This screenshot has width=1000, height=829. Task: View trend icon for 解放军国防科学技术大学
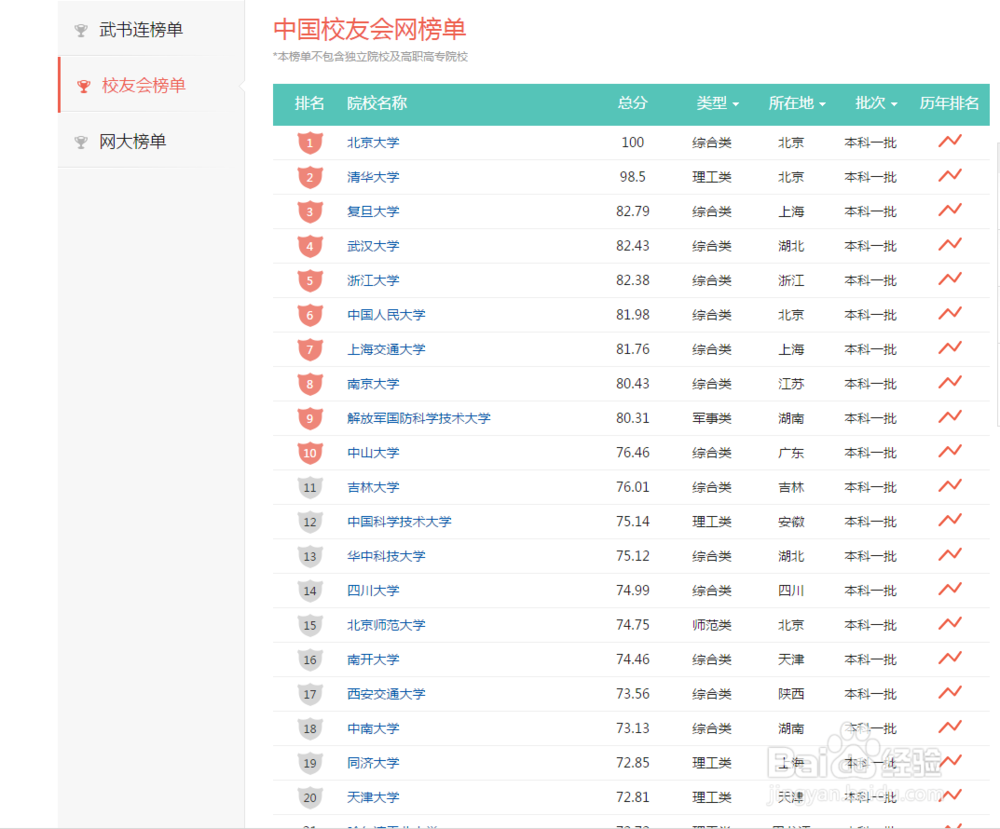point(950,416)
